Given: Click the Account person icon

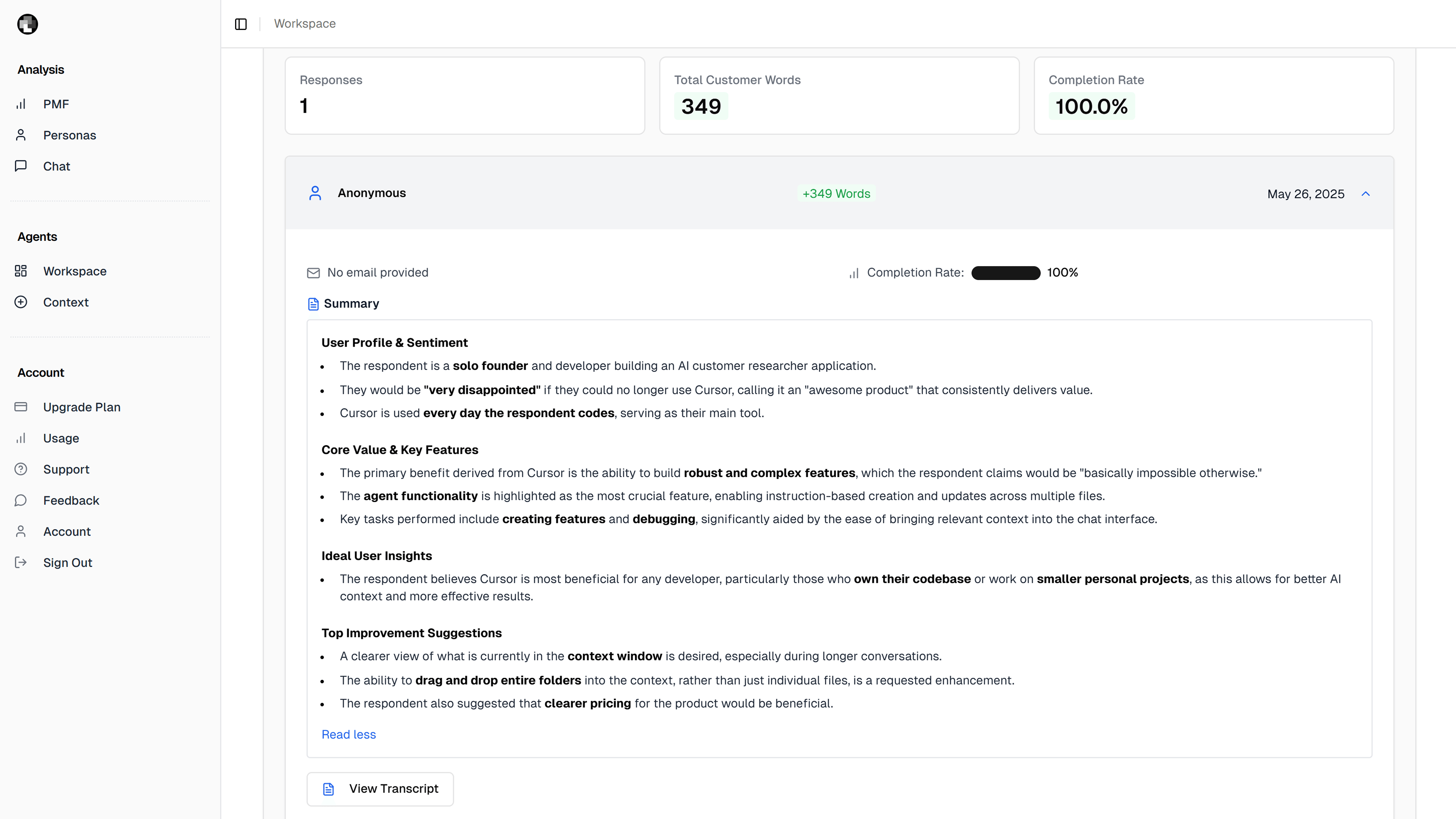Looking at the screenshot, I should click(21, 531).
